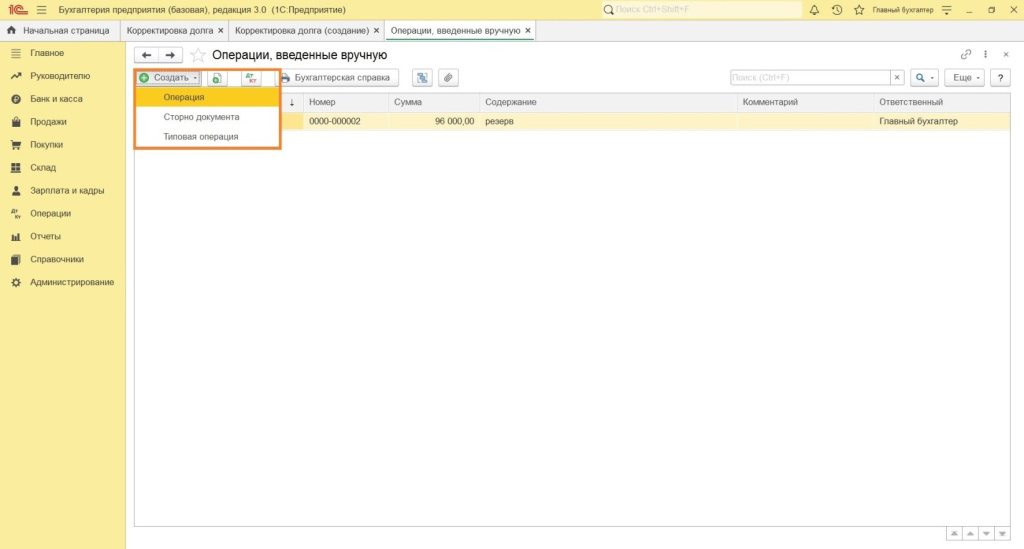Open Зарплата и кадры section in sidebar
This screenshot has width=1024, height=549.
pyautogui.click(x=67, y=190)
